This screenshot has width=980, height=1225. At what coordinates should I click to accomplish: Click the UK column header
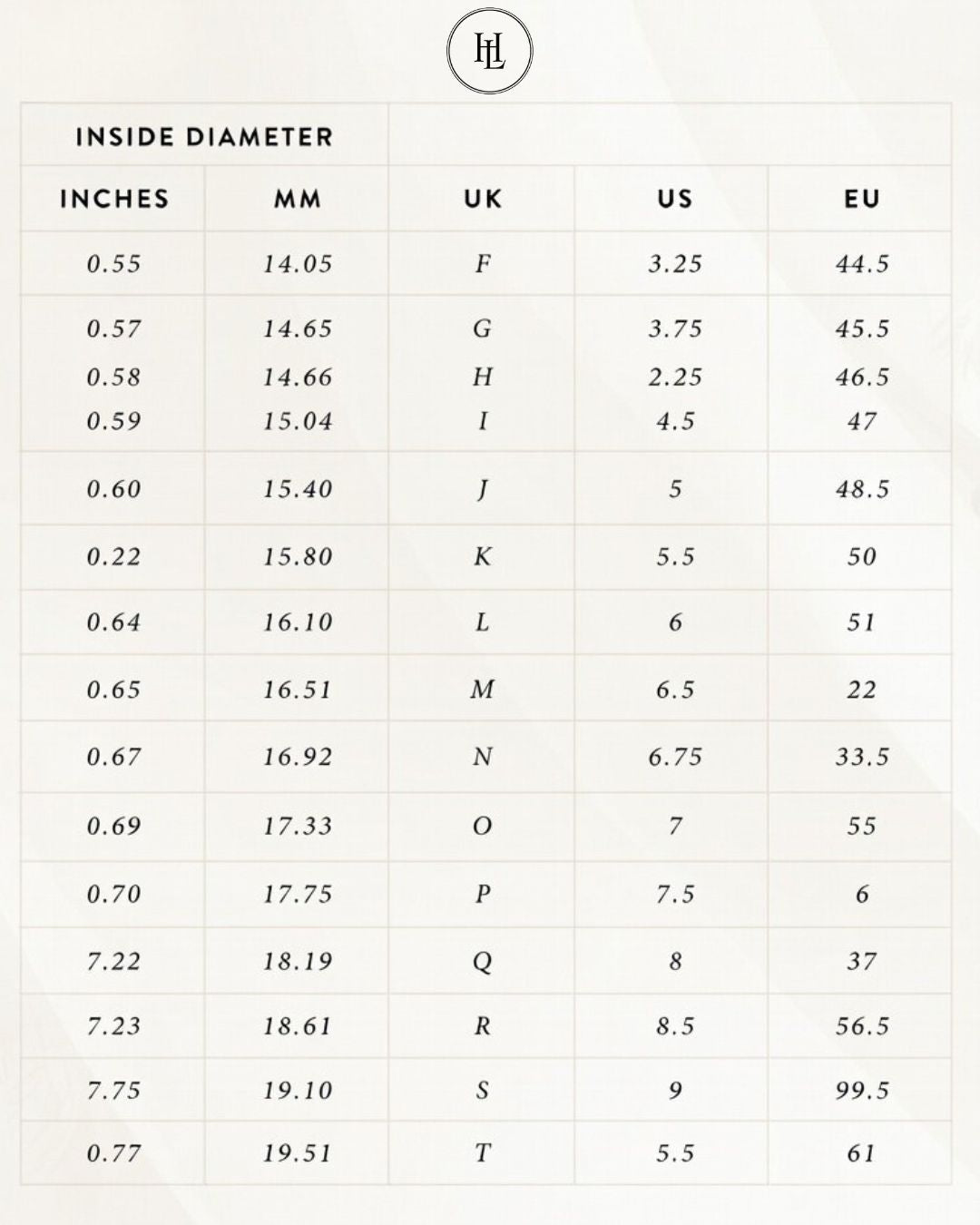click(x=483, y=199)
